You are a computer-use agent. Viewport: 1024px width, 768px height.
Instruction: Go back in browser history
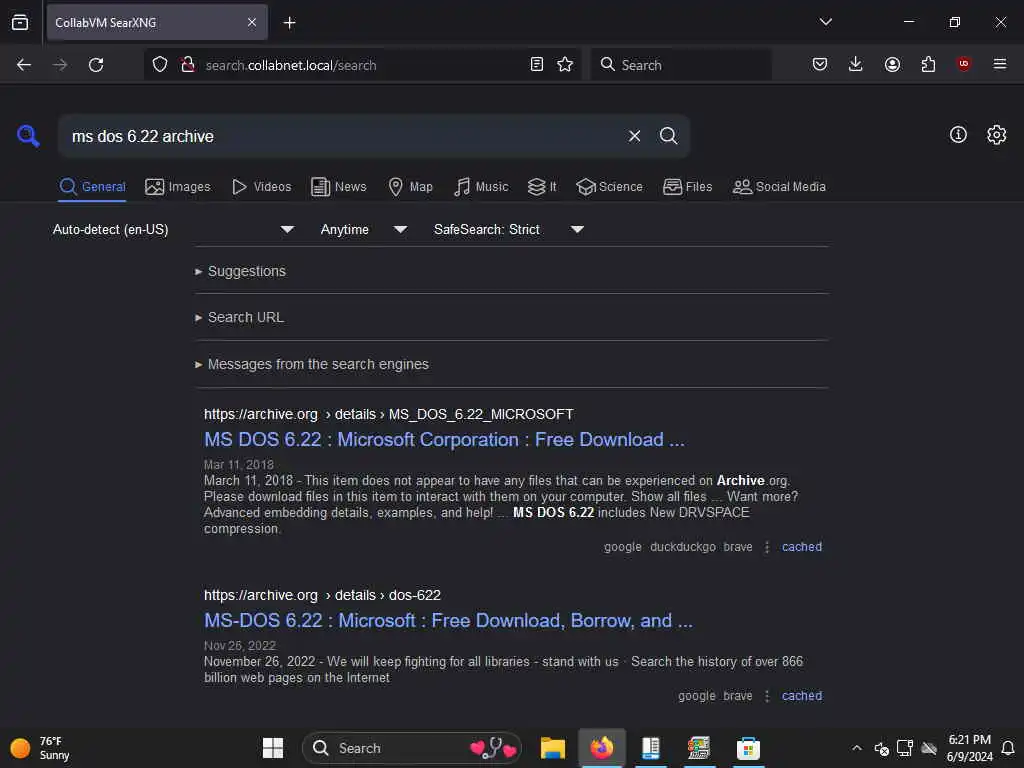[x=24, y=65]
